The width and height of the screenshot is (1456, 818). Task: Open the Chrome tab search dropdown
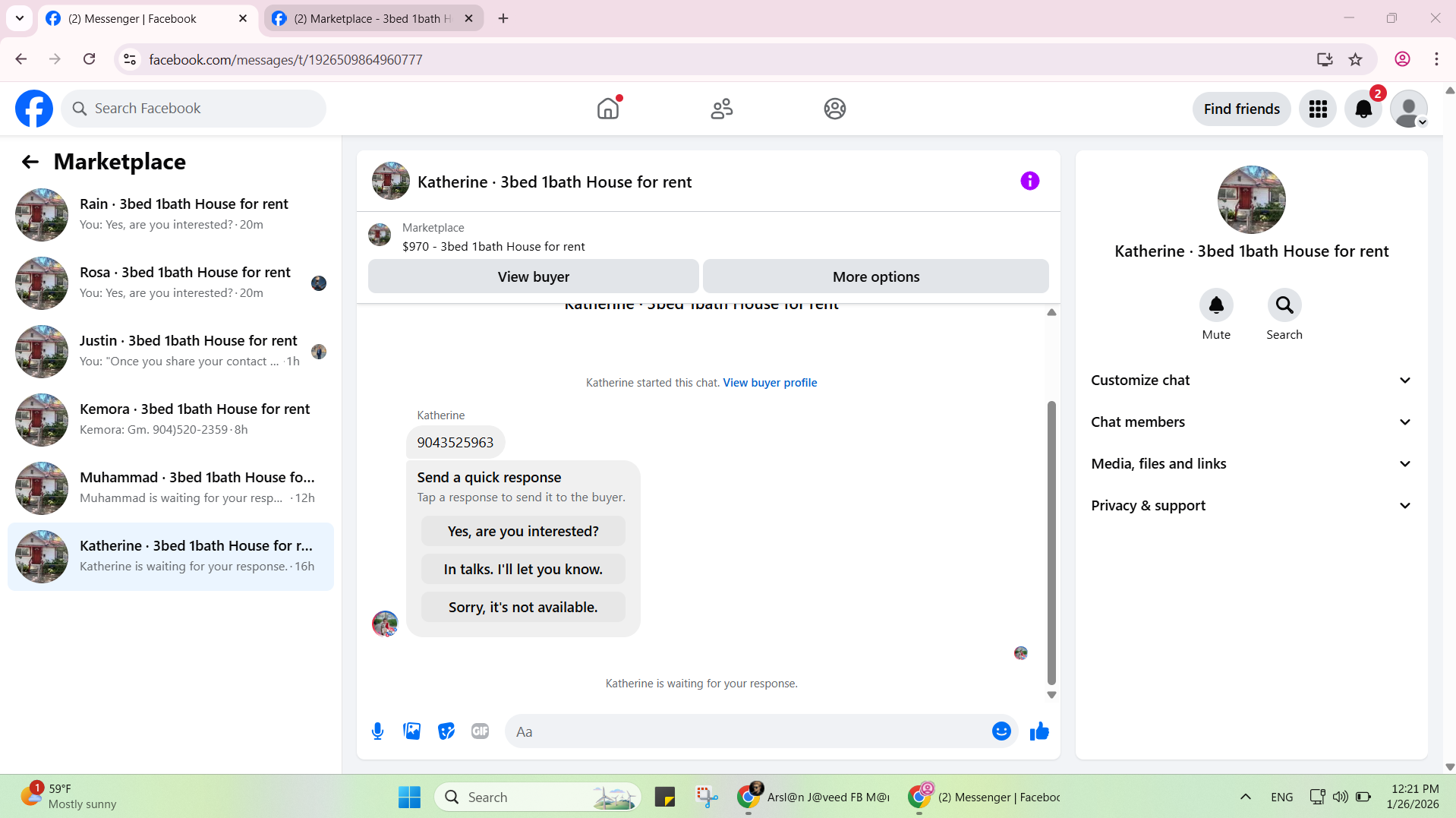20,18
